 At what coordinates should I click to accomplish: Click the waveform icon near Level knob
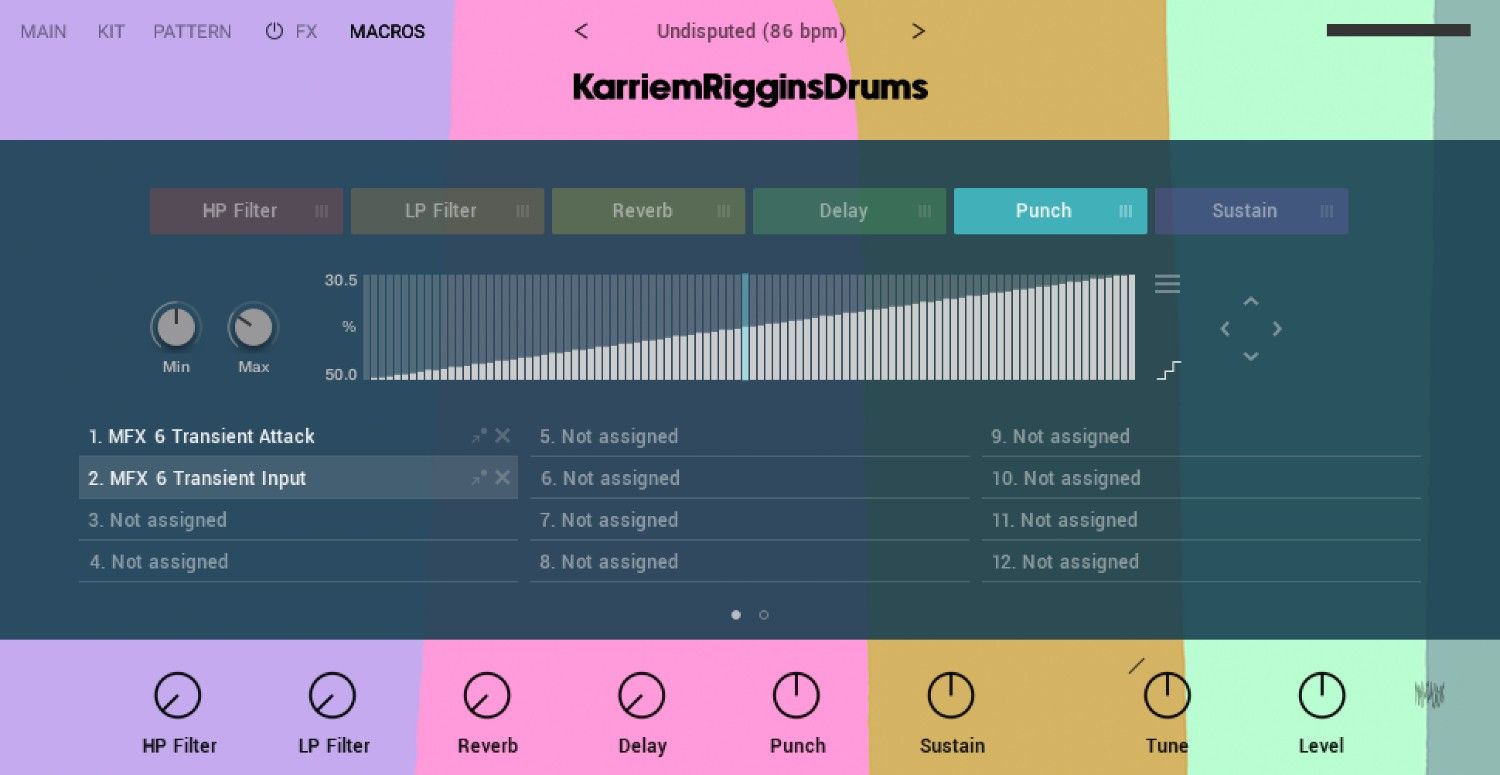1429,694
